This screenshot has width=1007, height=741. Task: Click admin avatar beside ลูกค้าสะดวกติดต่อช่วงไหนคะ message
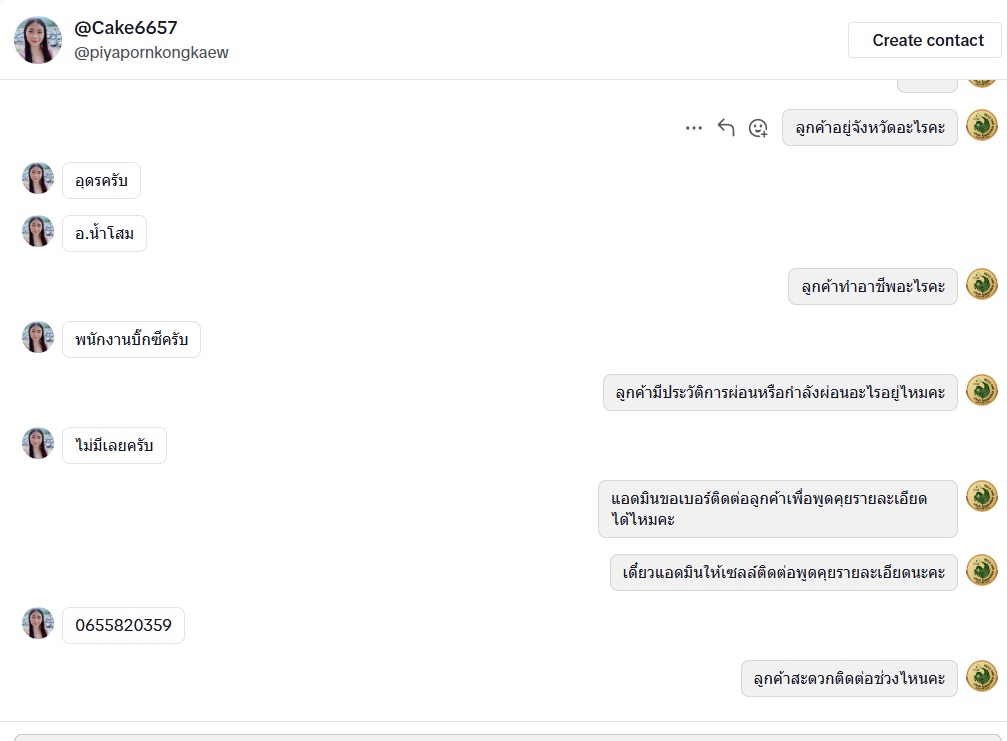(x=982, y=677)
